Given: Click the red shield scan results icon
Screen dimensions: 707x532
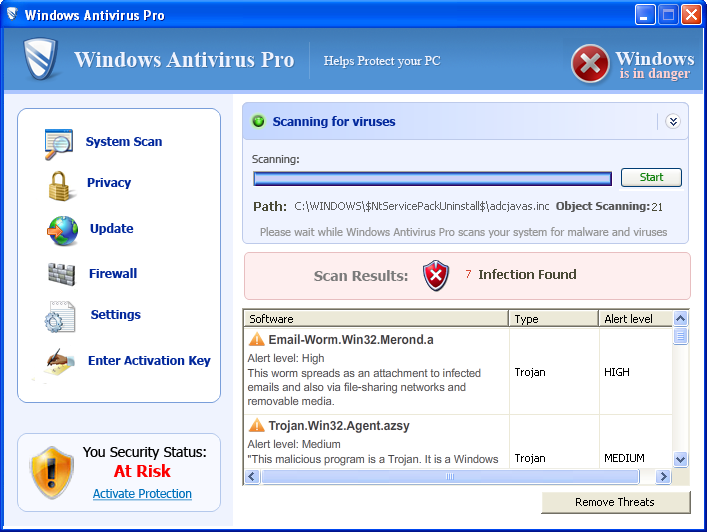Looking at the screenshot, I should (x=436, y=275).
